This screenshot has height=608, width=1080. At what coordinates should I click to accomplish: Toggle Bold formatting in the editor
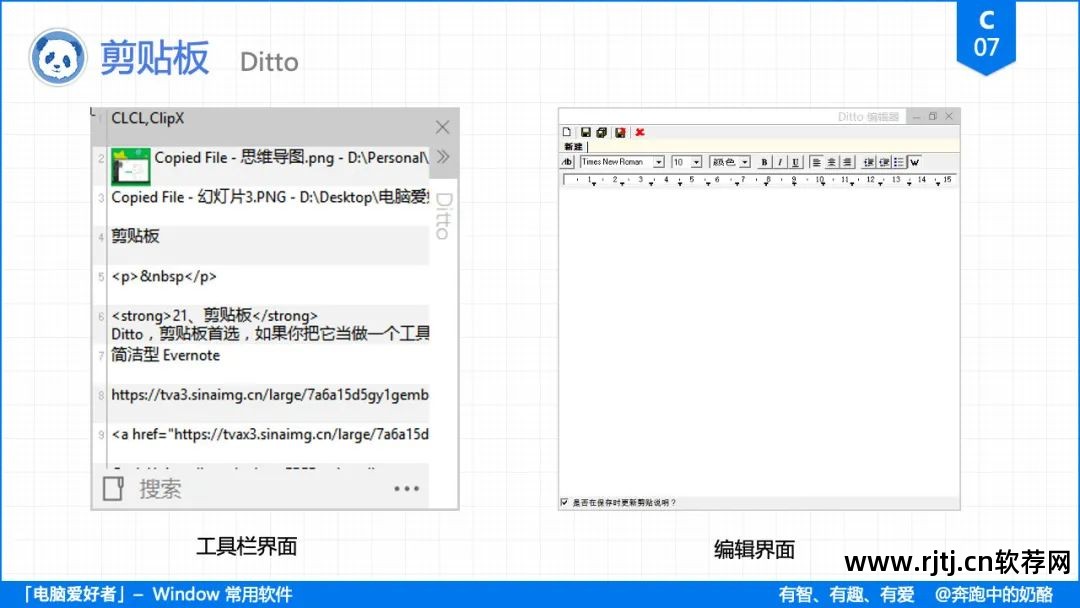764,161
